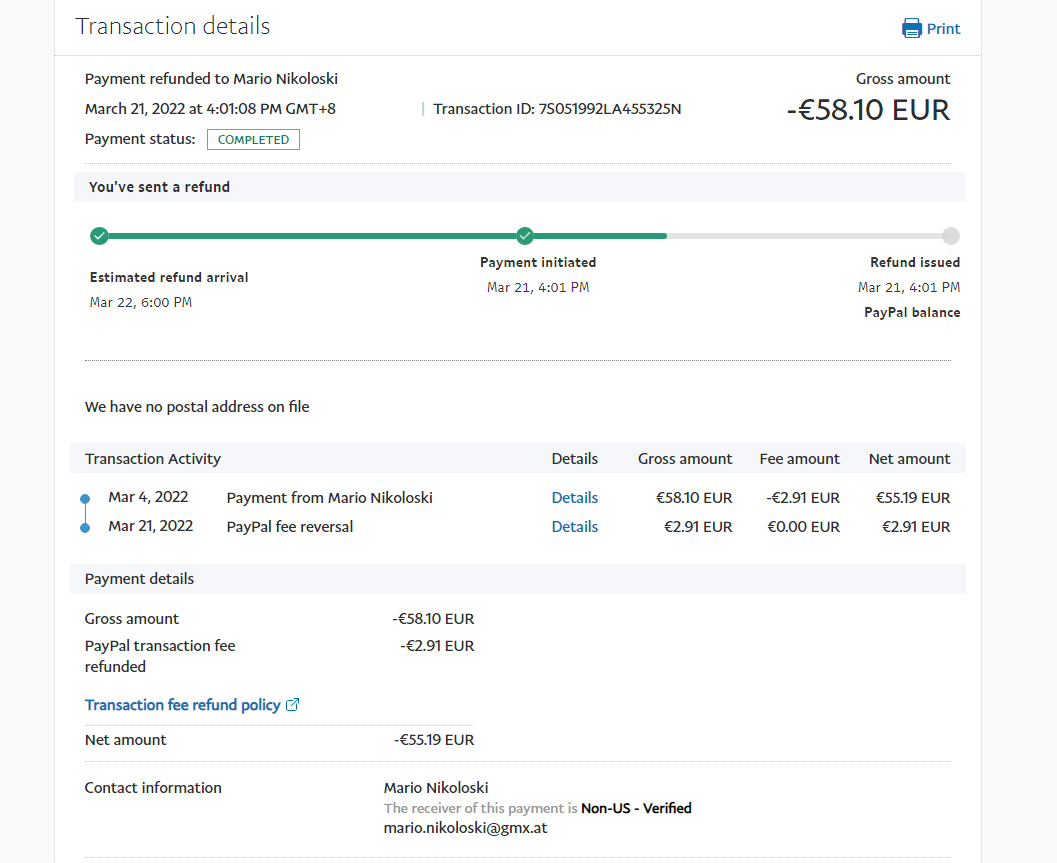Click the large -€58.10 EUR gross amount
The width and height of the screenshot is (1057, 863).
click(868, 110)
